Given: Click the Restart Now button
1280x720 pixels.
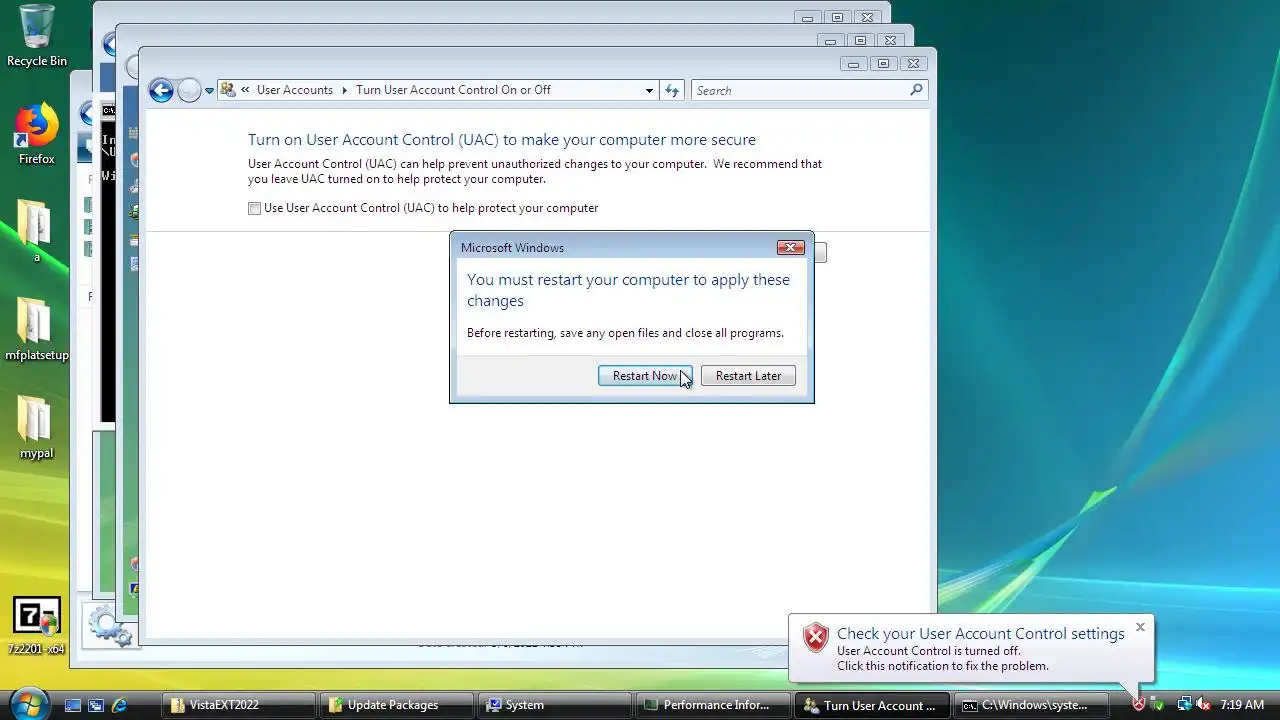Looking at the screenshot, I should click(645, 376).
